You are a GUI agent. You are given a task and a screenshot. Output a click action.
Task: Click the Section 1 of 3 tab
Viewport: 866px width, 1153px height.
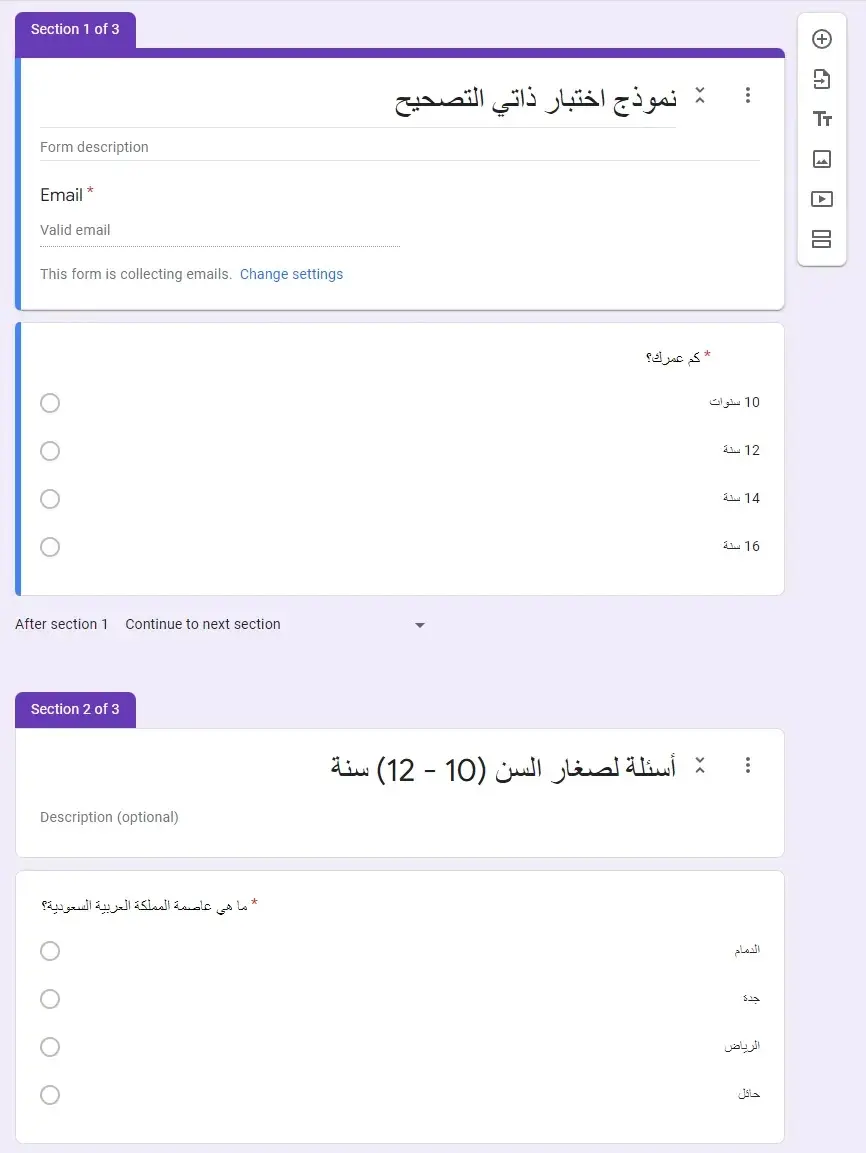(75, 29)
